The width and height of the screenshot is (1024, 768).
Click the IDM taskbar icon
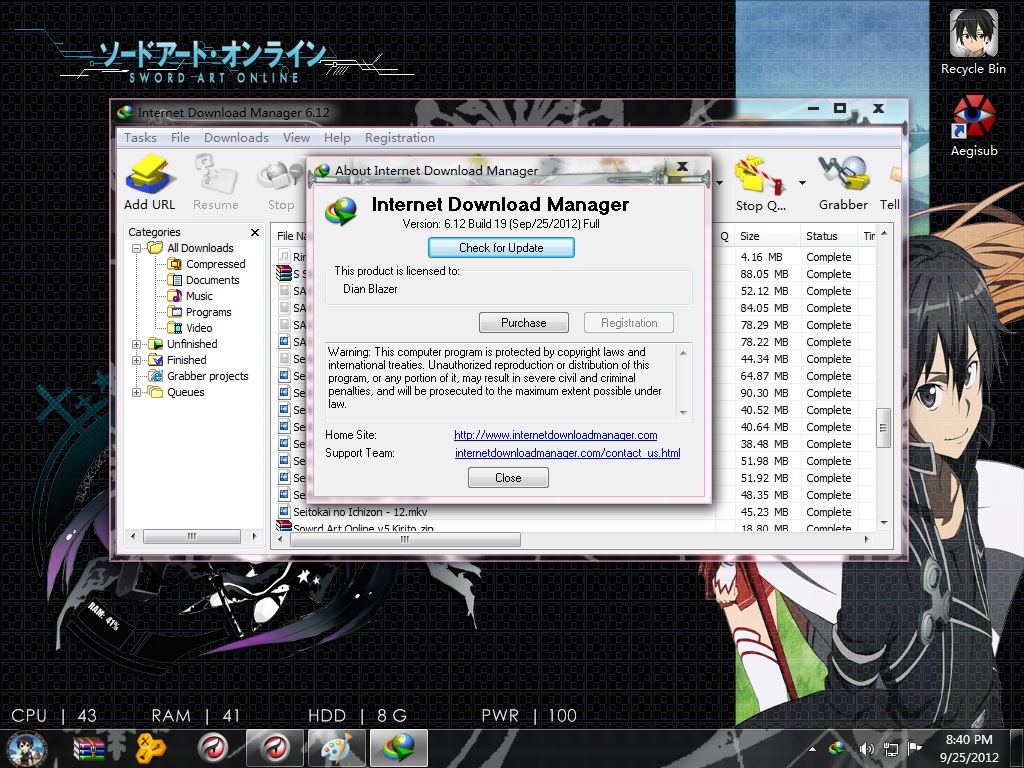tap(399, 748)
